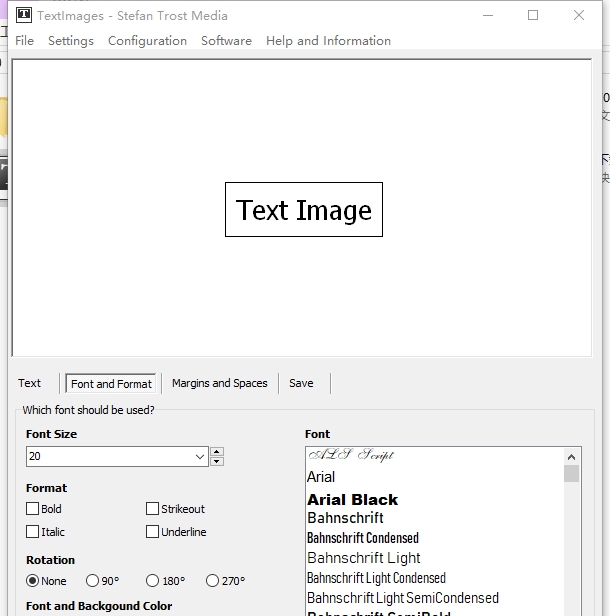
Task: Check the Strikeout format option
Action: pos(153,509)
